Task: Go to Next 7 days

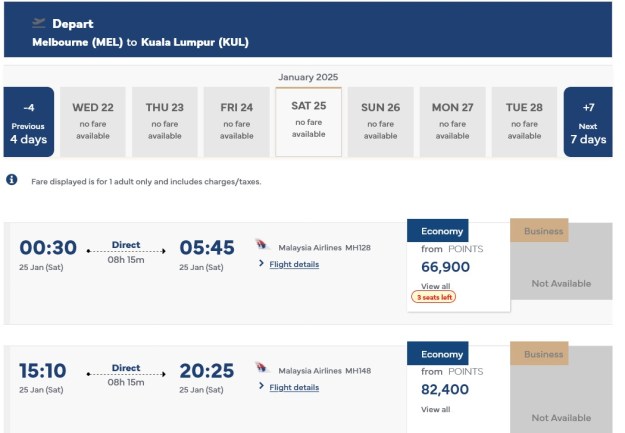Action: pyautogui.click(x=588, y=122)
